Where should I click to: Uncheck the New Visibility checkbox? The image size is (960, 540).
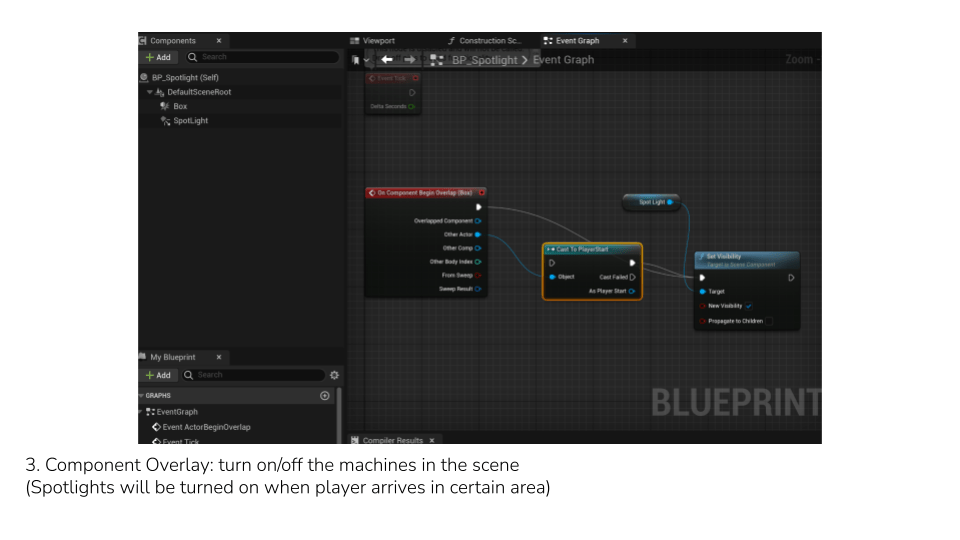tap(750, 306)
